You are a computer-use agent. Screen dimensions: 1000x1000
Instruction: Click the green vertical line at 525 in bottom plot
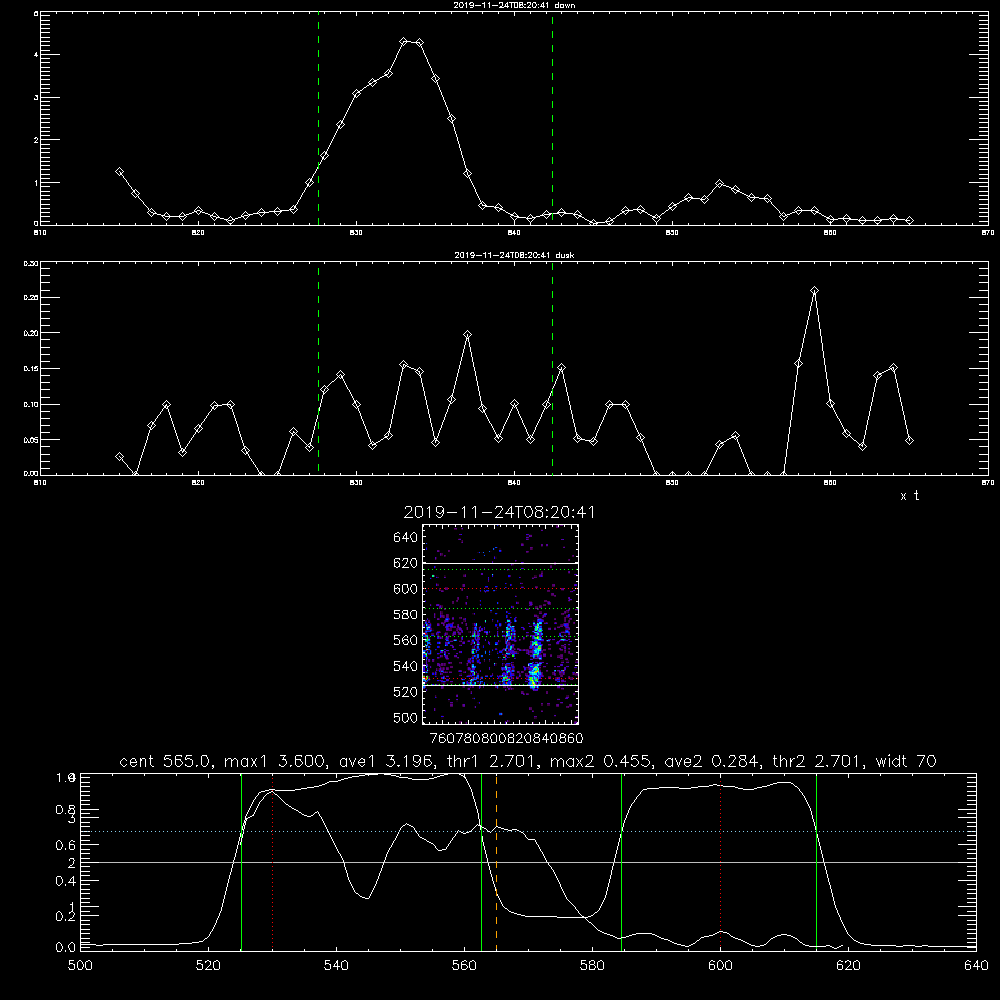click(241, 862)
